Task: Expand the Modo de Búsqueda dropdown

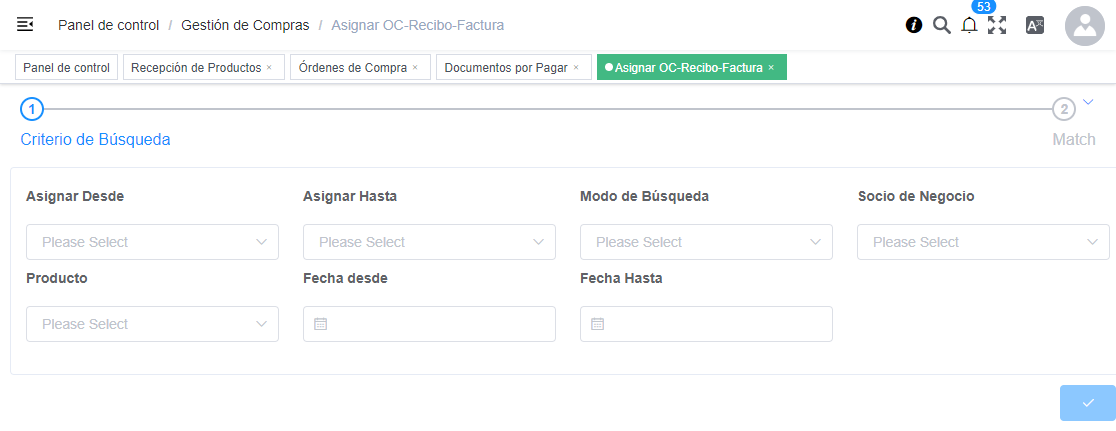Action: tap(706, 242)
